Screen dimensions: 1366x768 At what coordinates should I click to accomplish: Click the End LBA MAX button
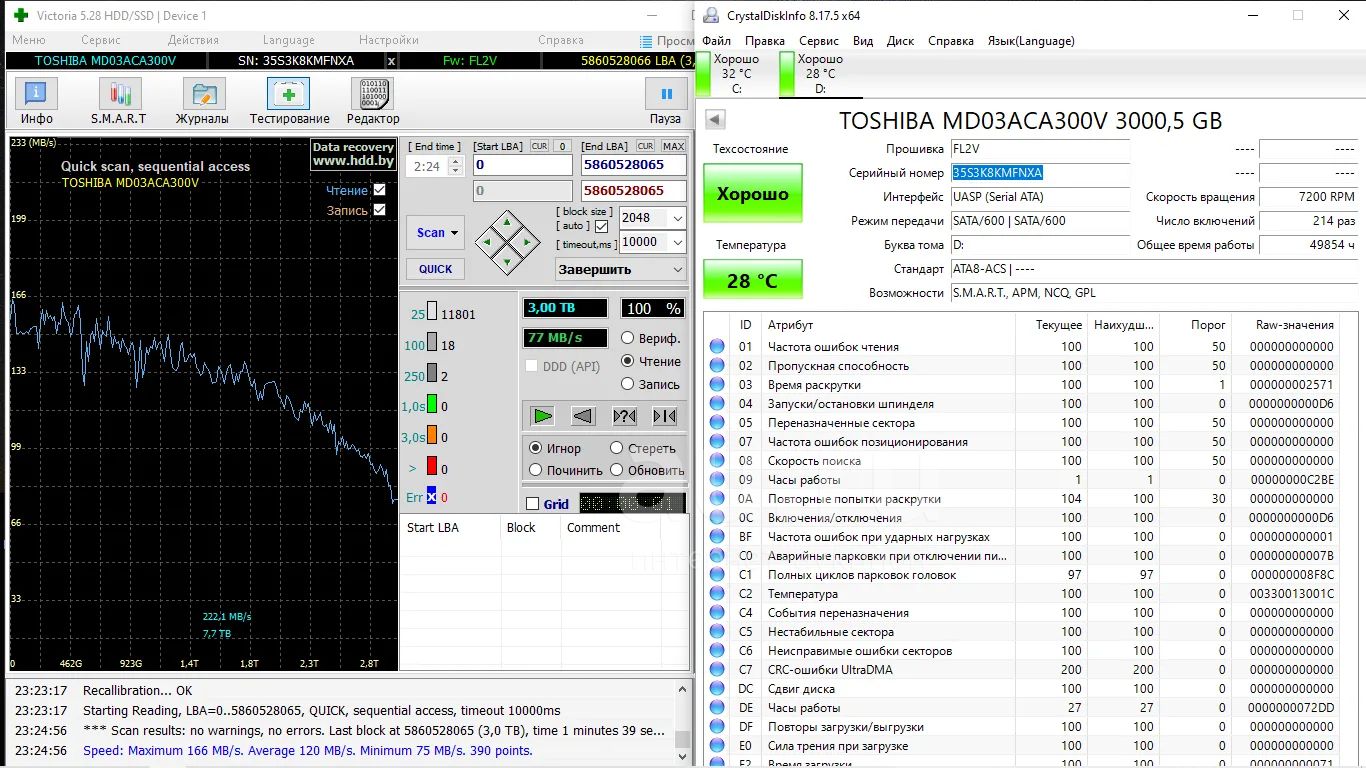674,146
